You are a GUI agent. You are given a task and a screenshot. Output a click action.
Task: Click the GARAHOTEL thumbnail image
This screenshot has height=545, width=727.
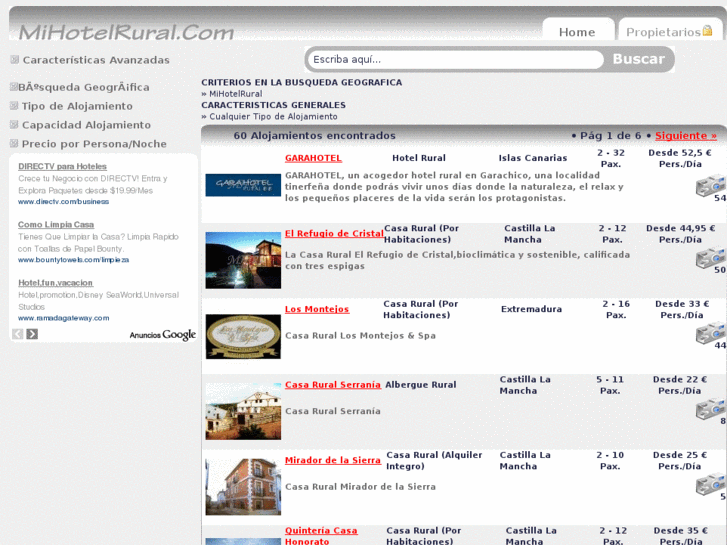[x=243, y=185]
